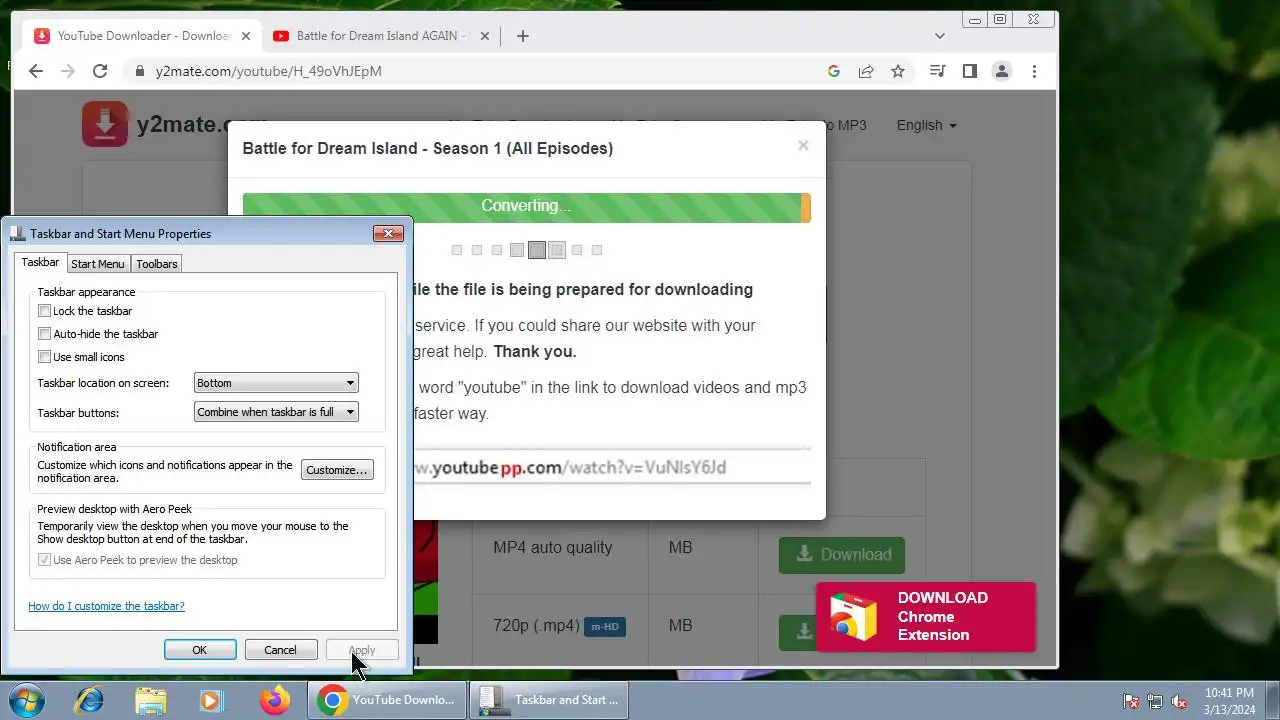Enable Auto-hide the taskbar
The image size is (1280, 720).
(44, 334)
